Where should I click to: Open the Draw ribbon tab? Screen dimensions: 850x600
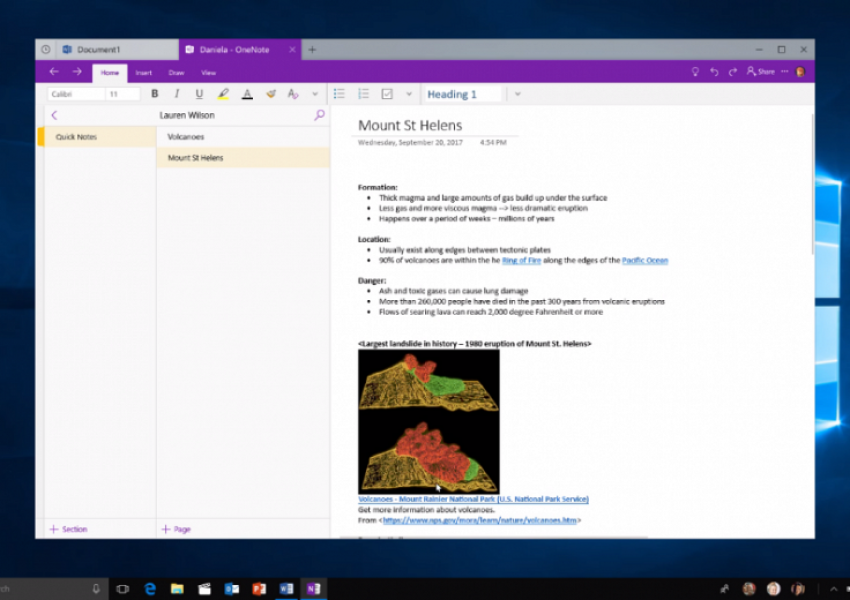point(176,73)
